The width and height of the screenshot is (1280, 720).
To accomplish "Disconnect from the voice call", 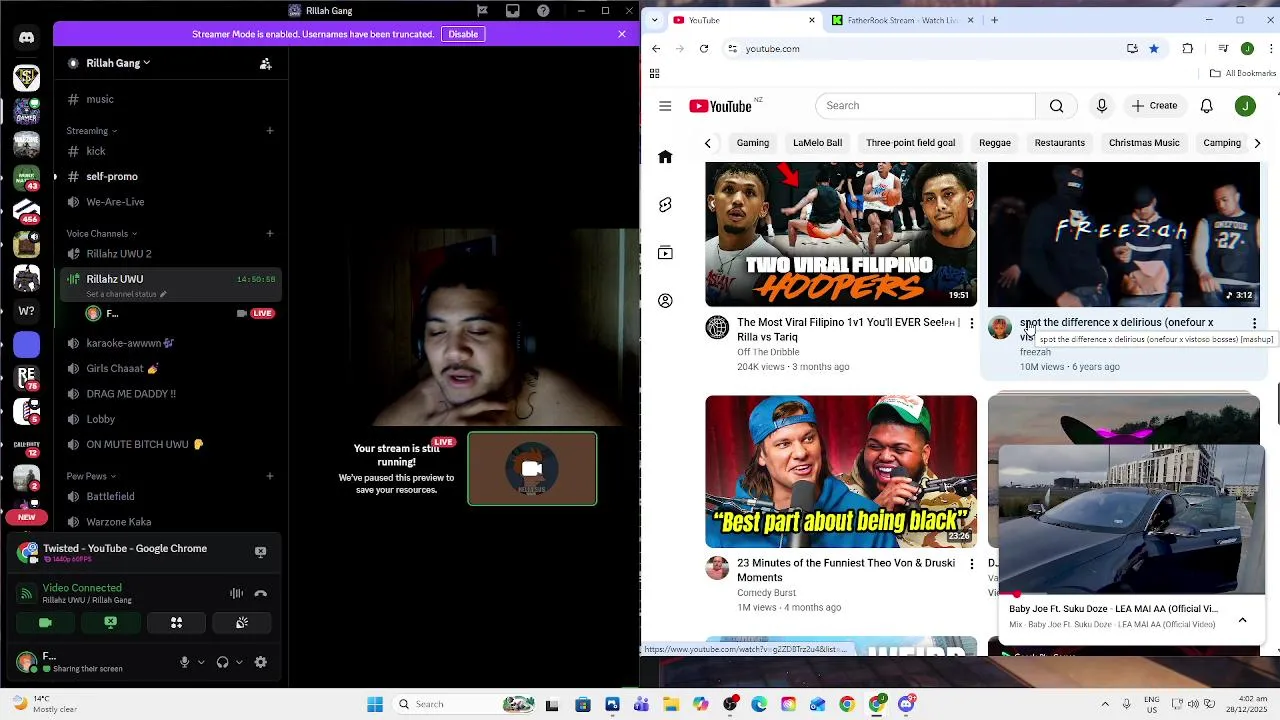I will pos(261,593).
